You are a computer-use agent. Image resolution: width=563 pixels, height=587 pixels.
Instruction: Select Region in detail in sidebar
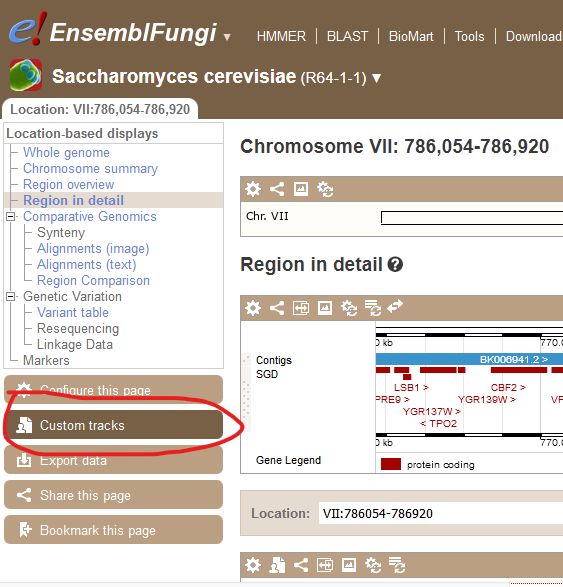[x=73, y=200]
